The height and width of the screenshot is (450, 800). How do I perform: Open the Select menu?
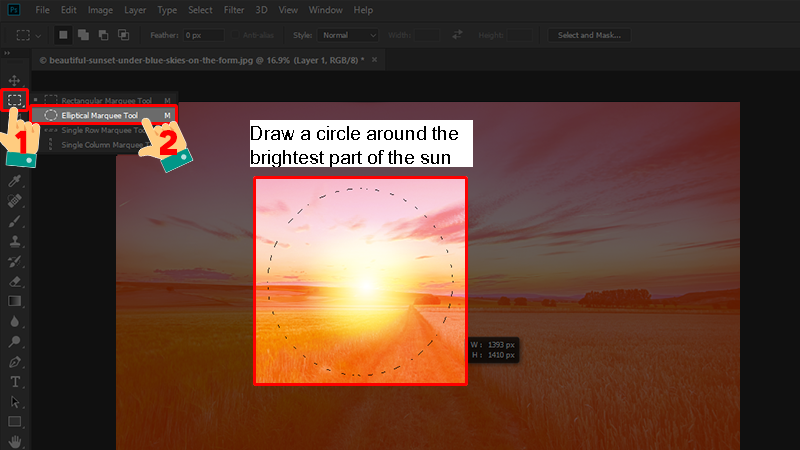(200, 10)
